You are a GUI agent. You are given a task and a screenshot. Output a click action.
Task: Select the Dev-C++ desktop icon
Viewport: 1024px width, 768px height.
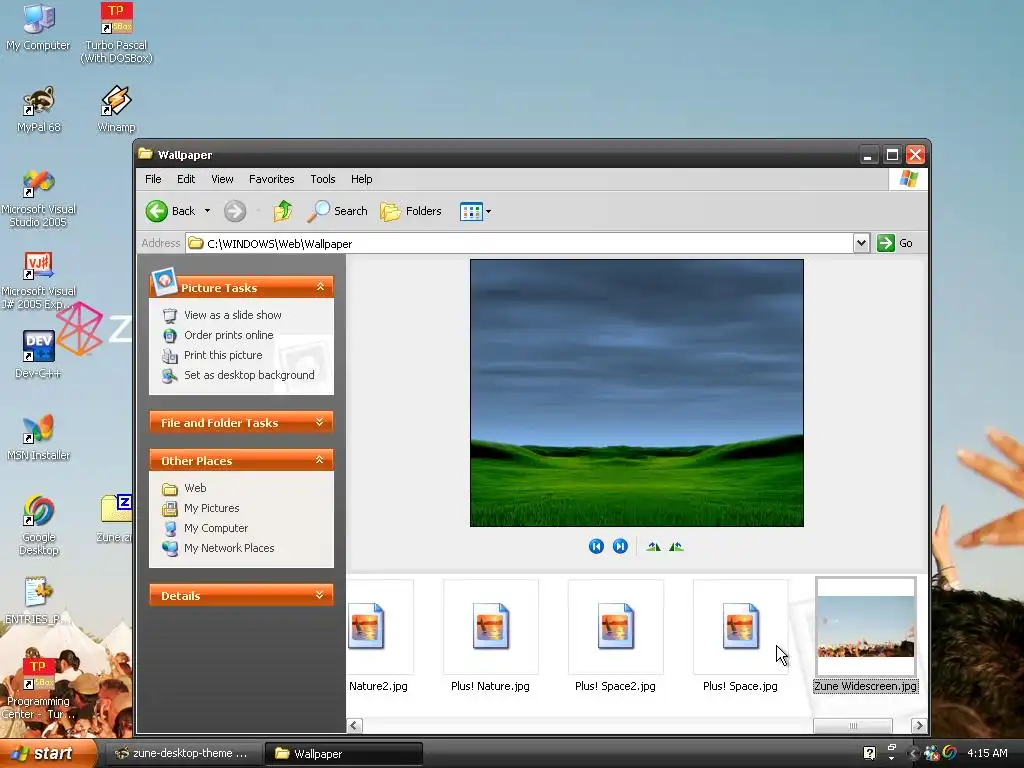click(x=38, y=355)
